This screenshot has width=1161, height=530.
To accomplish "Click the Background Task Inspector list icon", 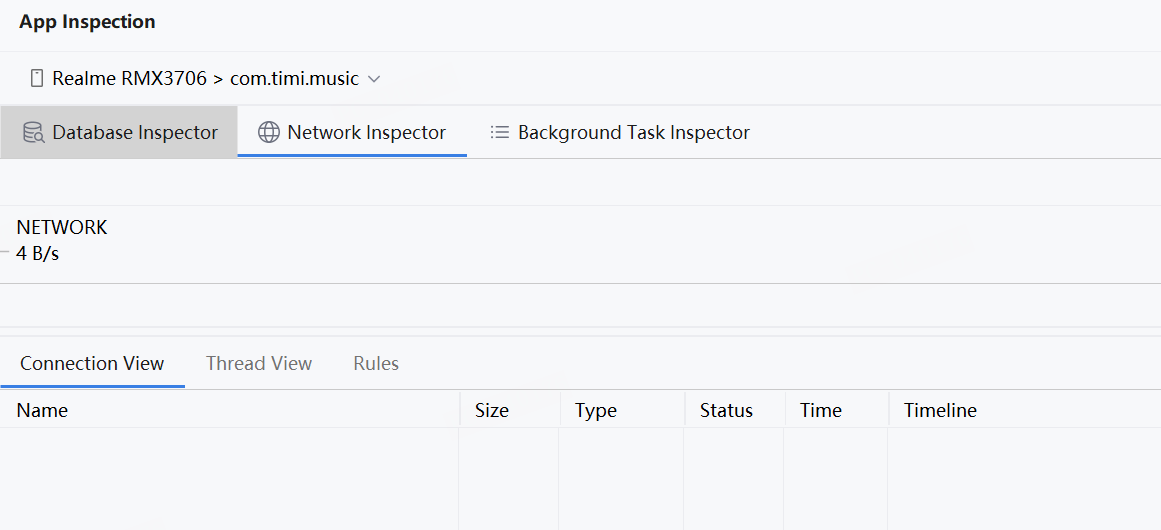I will pyautogui.click(x=500, y=132).
